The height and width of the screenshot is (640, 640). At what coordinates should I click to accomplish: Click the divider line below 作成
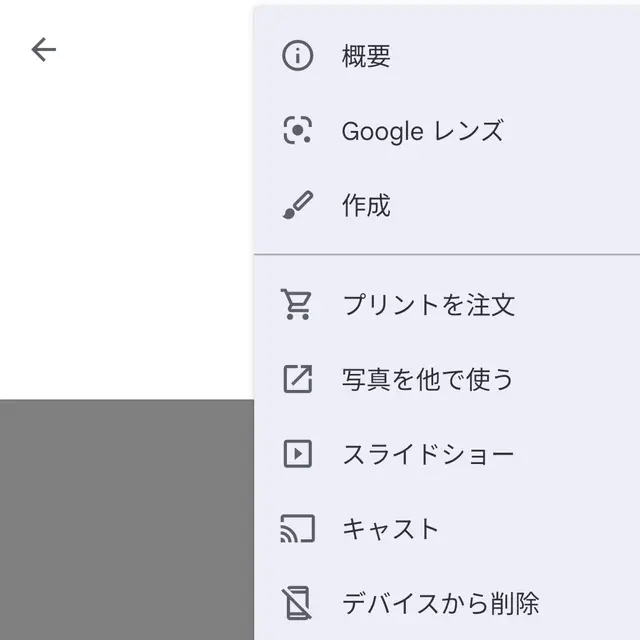tap(447, 254)
